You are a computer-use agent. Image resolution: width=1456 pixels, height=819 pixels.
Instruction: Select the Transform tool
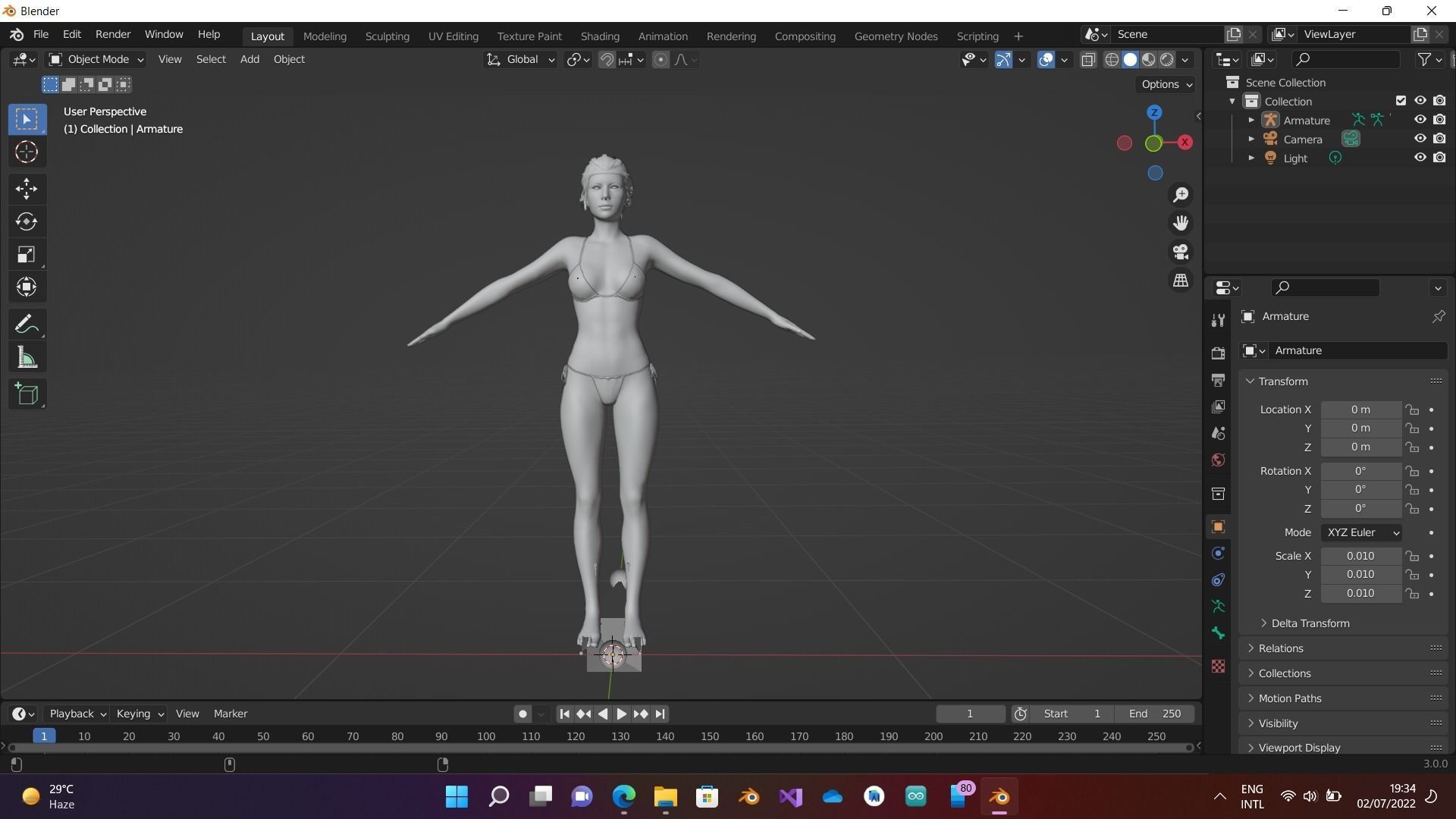(27, 287)
